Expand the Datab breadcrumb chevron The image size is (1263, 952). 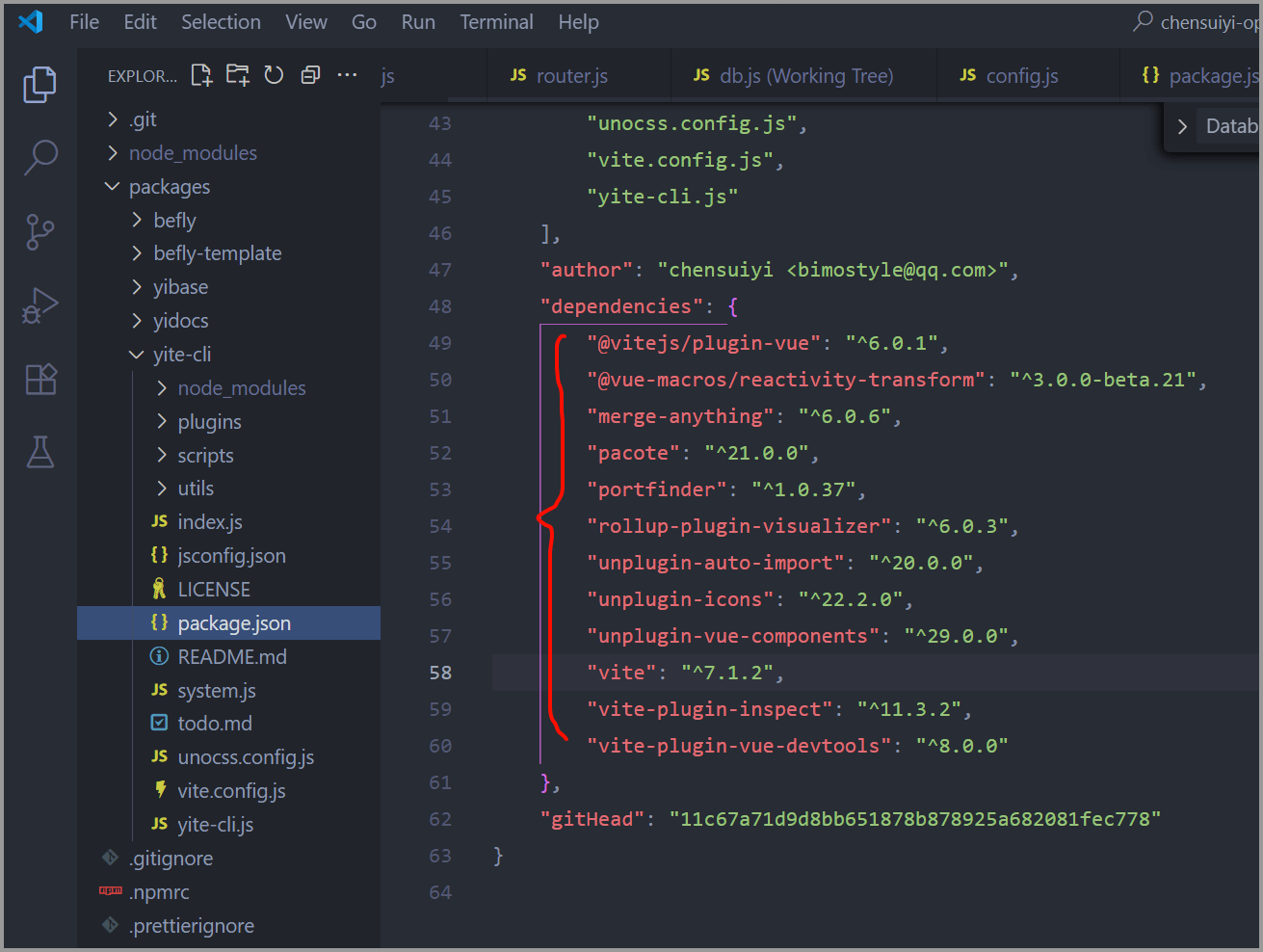pos(1182,126)
